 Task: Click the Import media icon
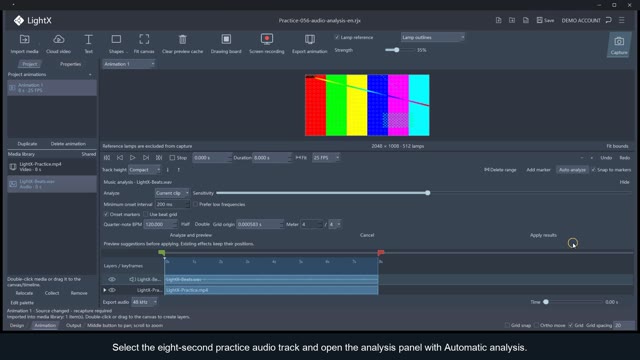[24, 39]
